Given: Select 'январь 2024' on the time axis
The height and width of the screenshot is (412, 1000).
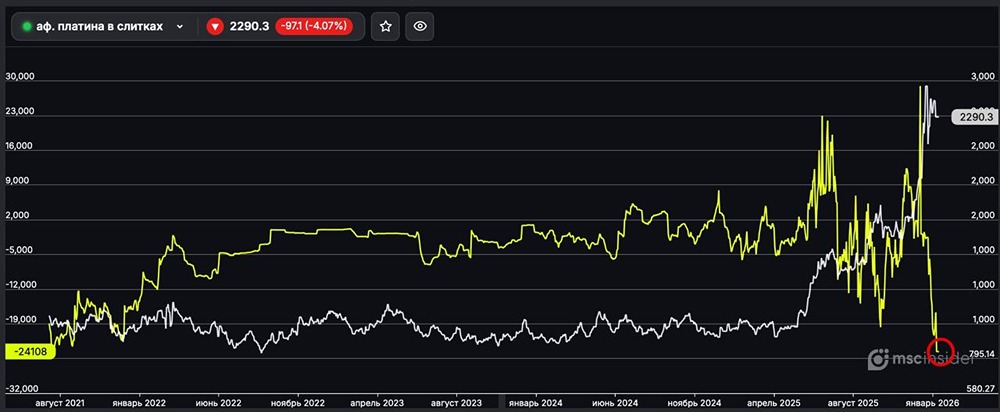Looking at the screenshot, I should pos(535,402).
